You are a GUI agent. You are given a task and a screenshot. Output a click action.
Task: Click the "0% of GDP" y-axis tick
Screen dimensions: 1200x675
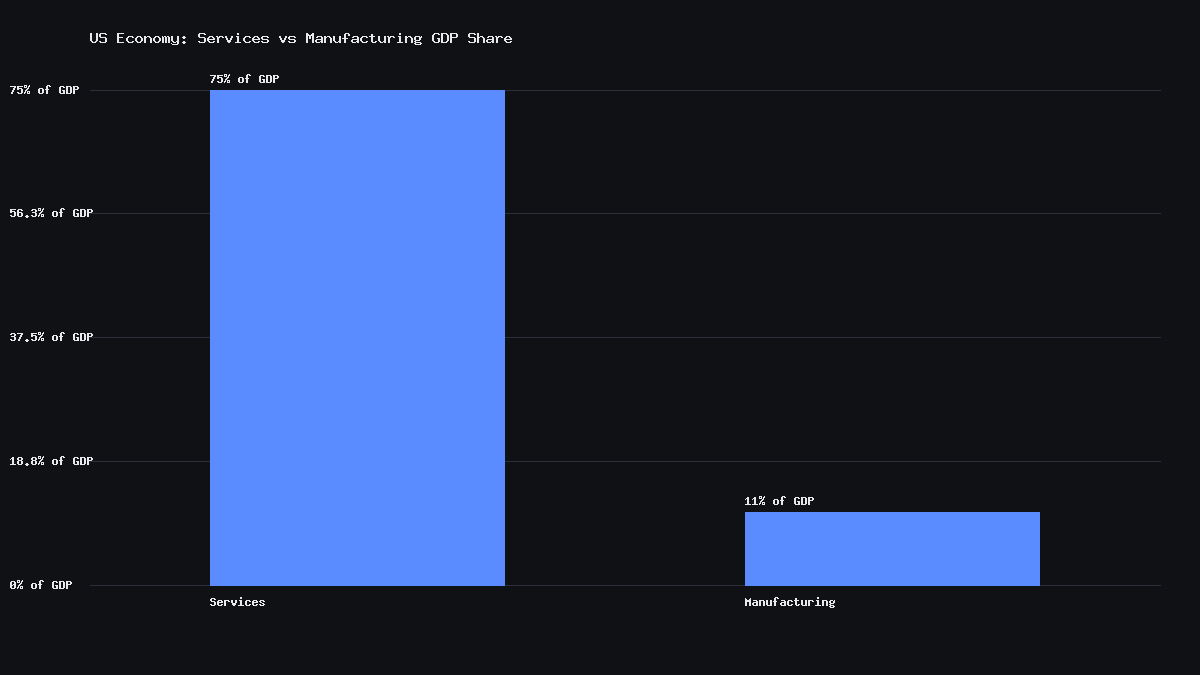click(41, 585)
